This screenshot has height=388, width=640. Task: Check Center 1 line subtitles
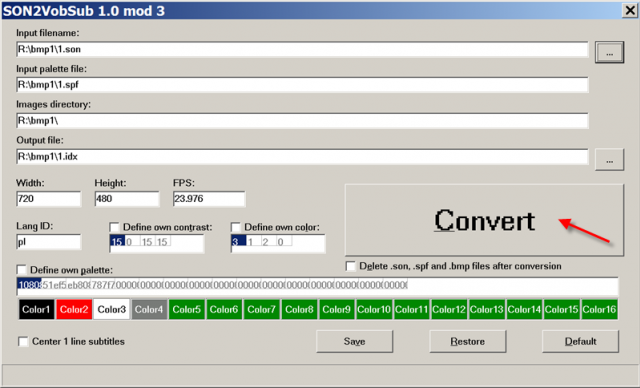pos(23,341)
